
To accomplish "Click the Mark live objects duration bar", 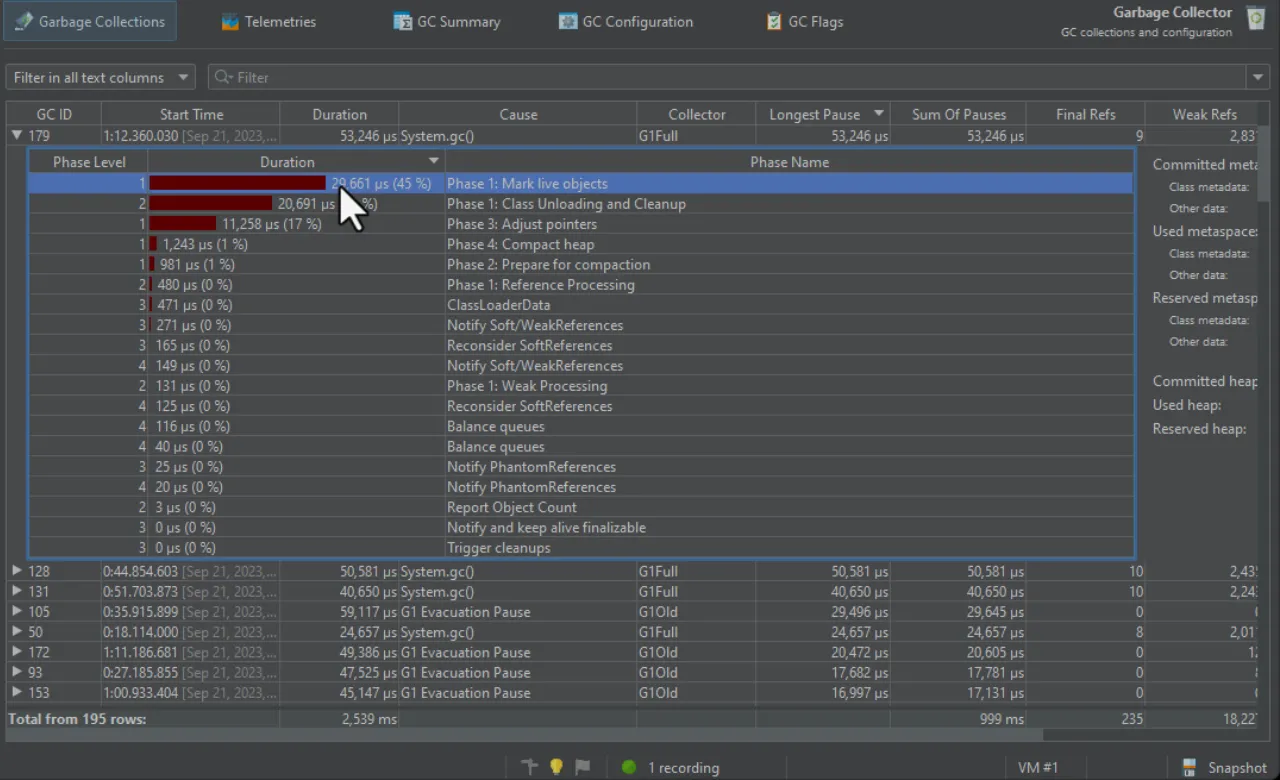I will click(235, 183).
